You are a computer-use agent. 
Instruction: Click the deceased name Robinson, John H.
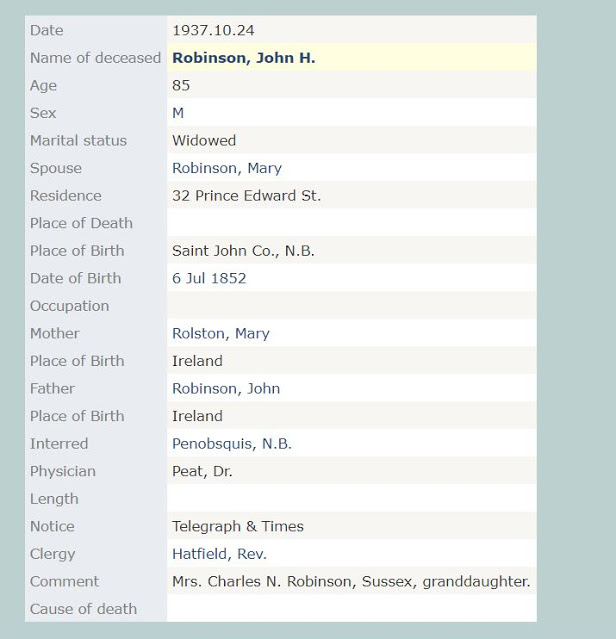pos(243,58)
